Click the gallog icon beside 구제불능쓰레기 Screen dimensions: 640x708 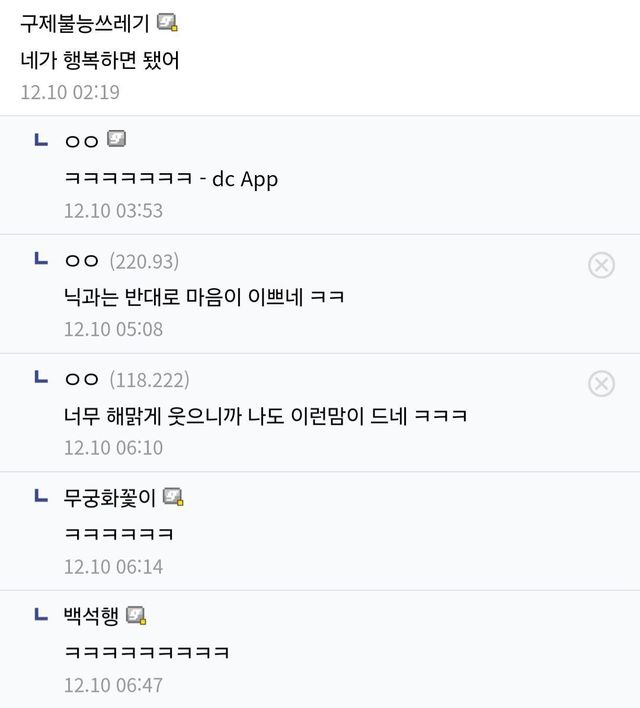click(168, 23)
